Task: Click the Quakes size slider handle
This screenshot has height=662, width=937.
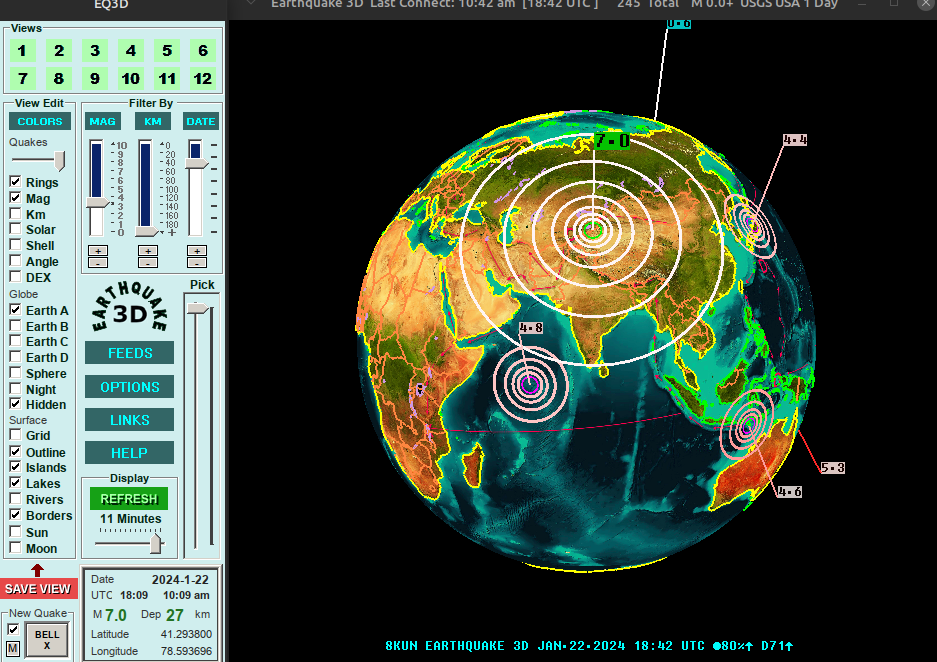Action: [59, 160]
